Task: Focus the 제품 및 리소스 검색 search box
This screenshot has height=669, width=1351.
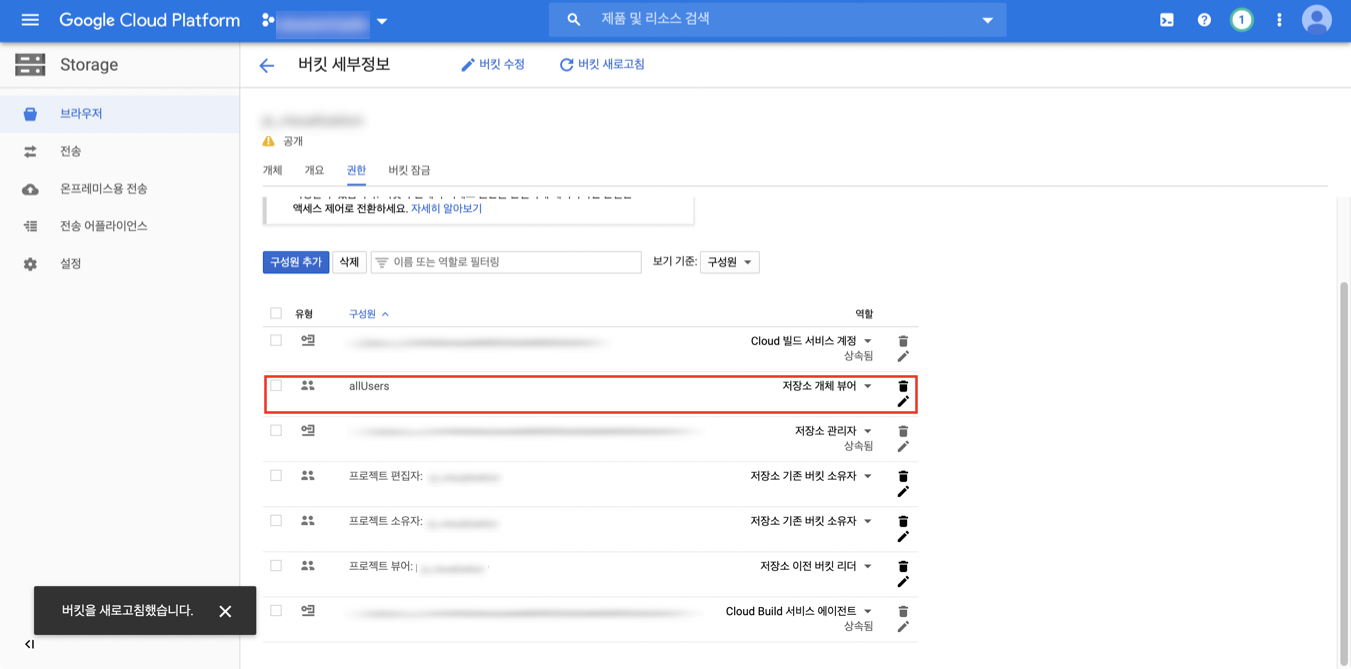Action: [x=778, y=20]
